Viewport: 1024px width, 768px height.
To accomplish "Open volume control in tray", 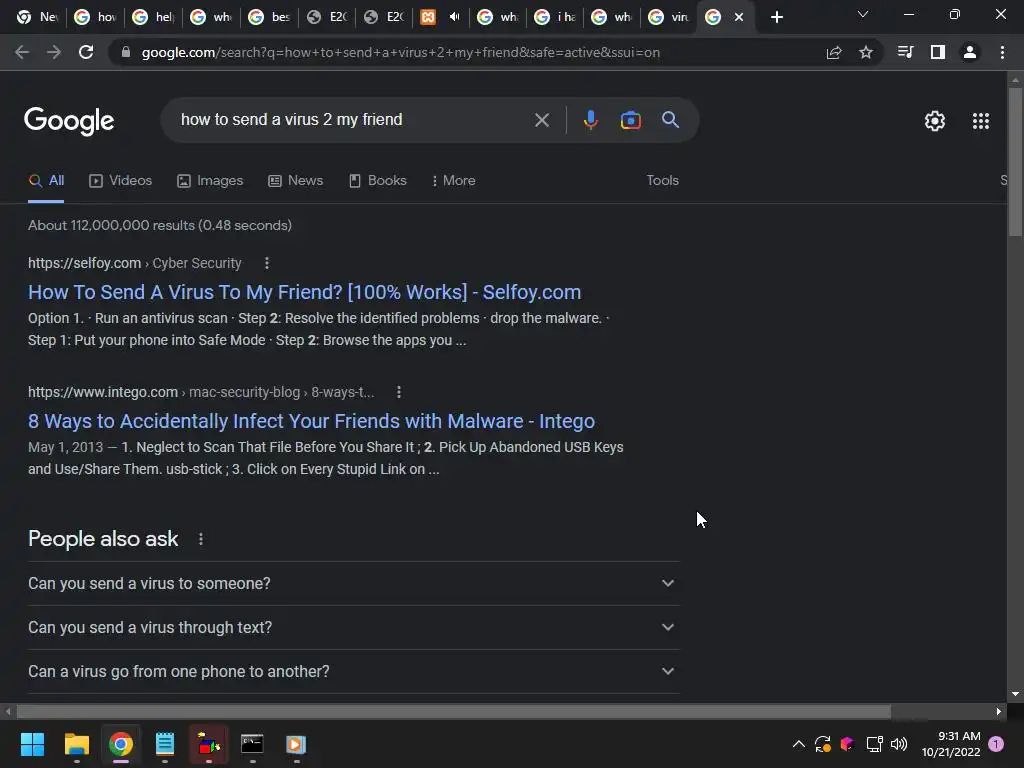I will (899, 744).
